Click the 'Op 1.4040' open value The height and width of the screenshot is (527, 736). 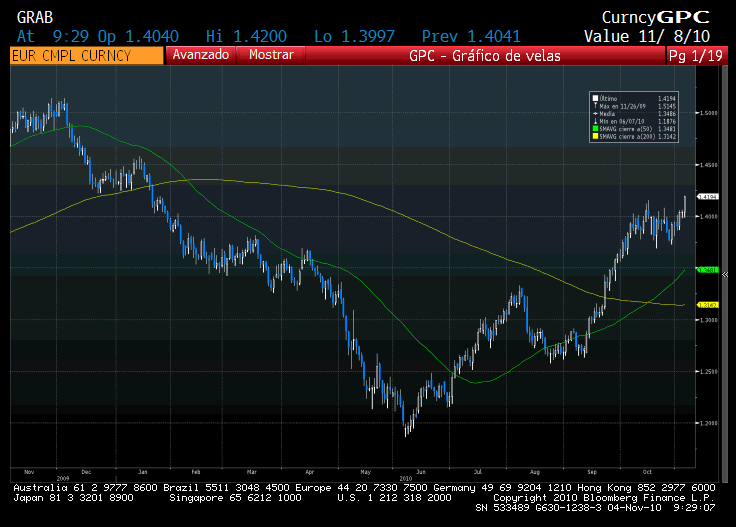pyautogui.click(x=138, y=37)
